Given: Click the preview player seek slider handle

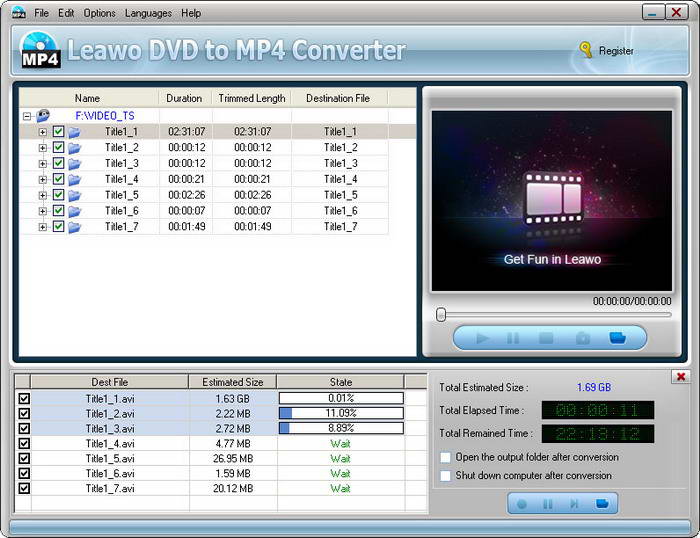Looking at the screenshot, I should pos(441,314).
